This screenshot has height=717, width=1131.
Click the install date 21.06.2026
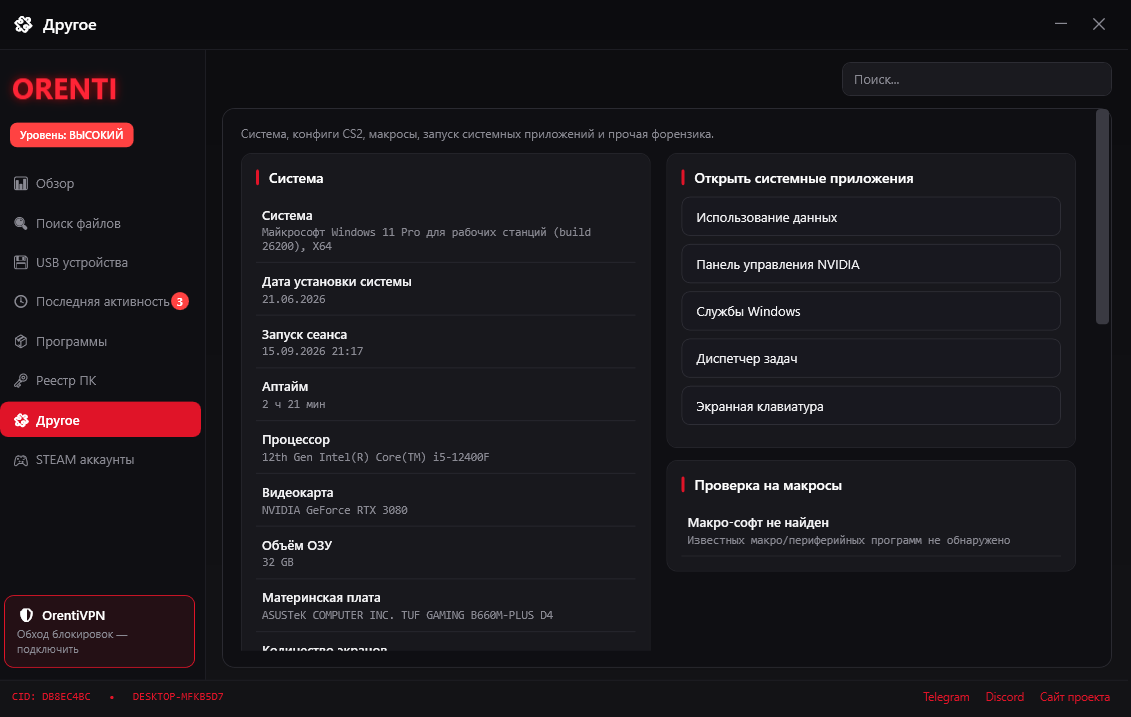(x=294, y=299)
